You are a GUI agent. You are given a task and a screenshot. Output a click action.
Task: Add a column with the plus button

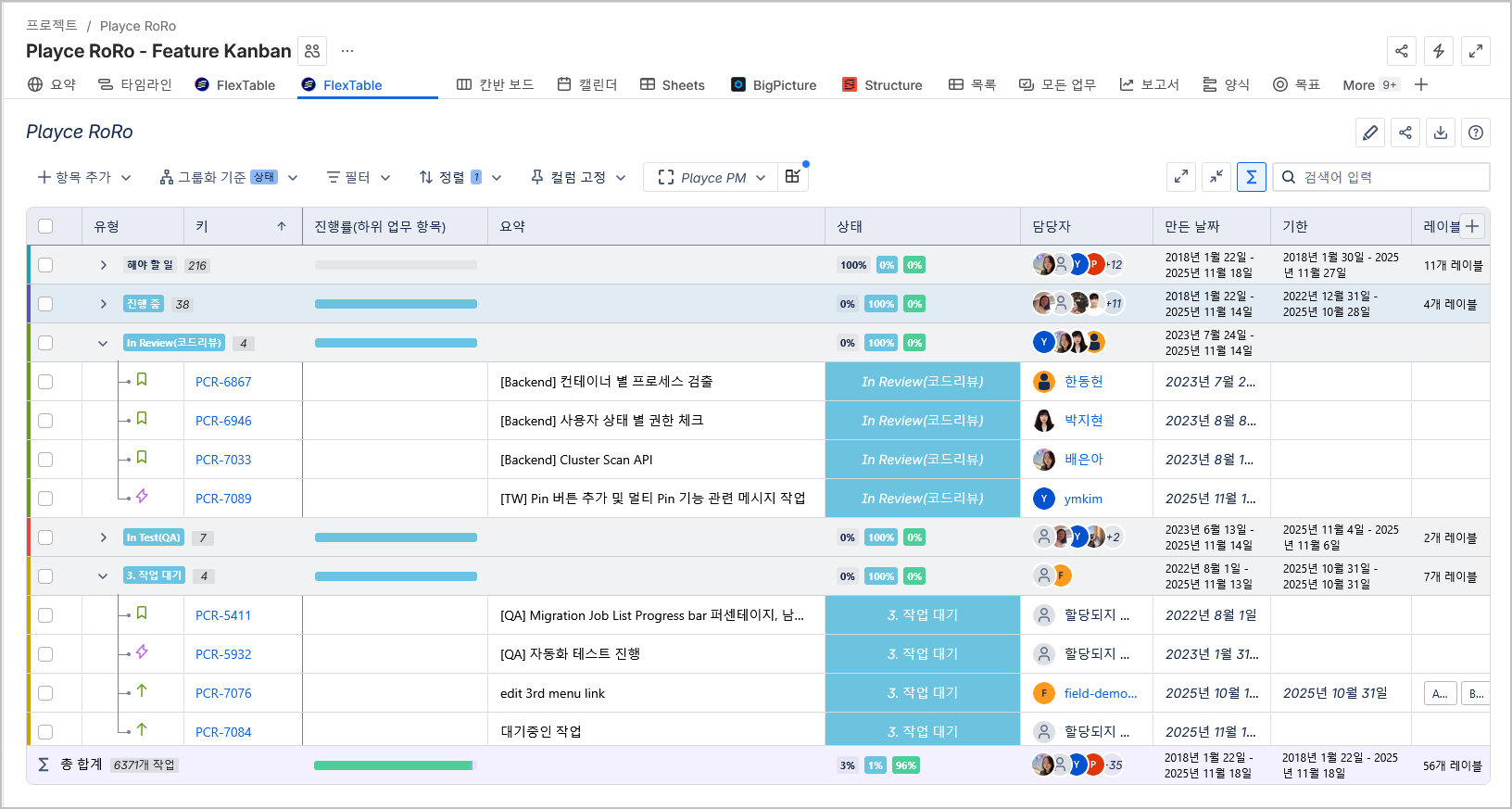click(1472, 226)
